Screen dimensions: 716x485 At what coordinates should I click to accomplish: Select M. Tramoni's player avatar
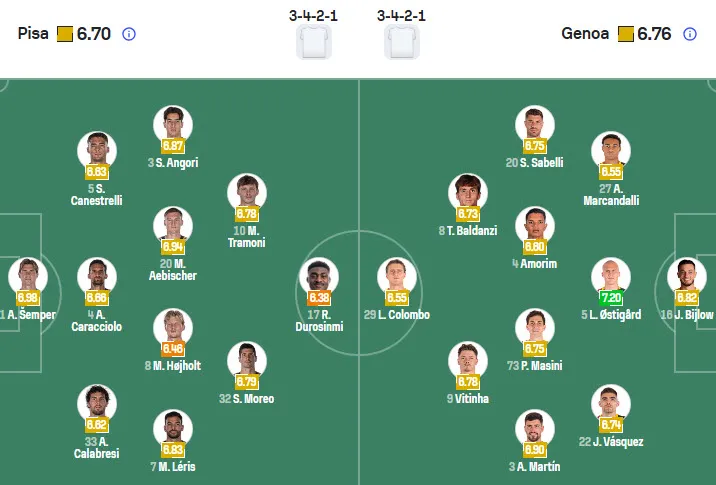pos(246,193)
